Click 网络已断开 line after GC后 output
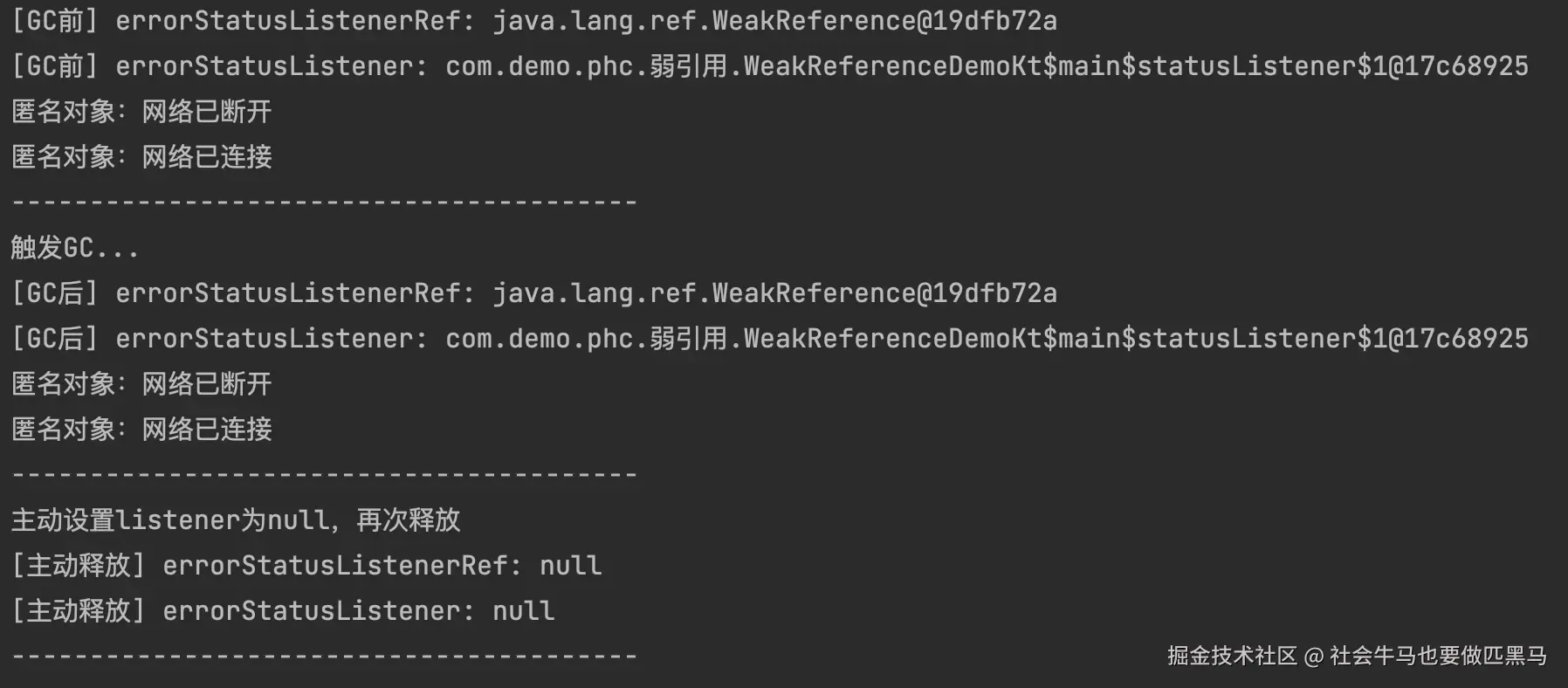1568x688 pixels. 141,384
